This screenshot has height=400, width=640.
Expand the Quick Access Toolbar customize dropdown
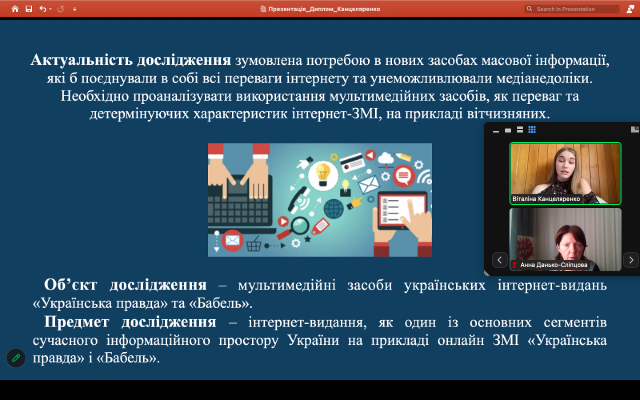click(x=74, y=9)
